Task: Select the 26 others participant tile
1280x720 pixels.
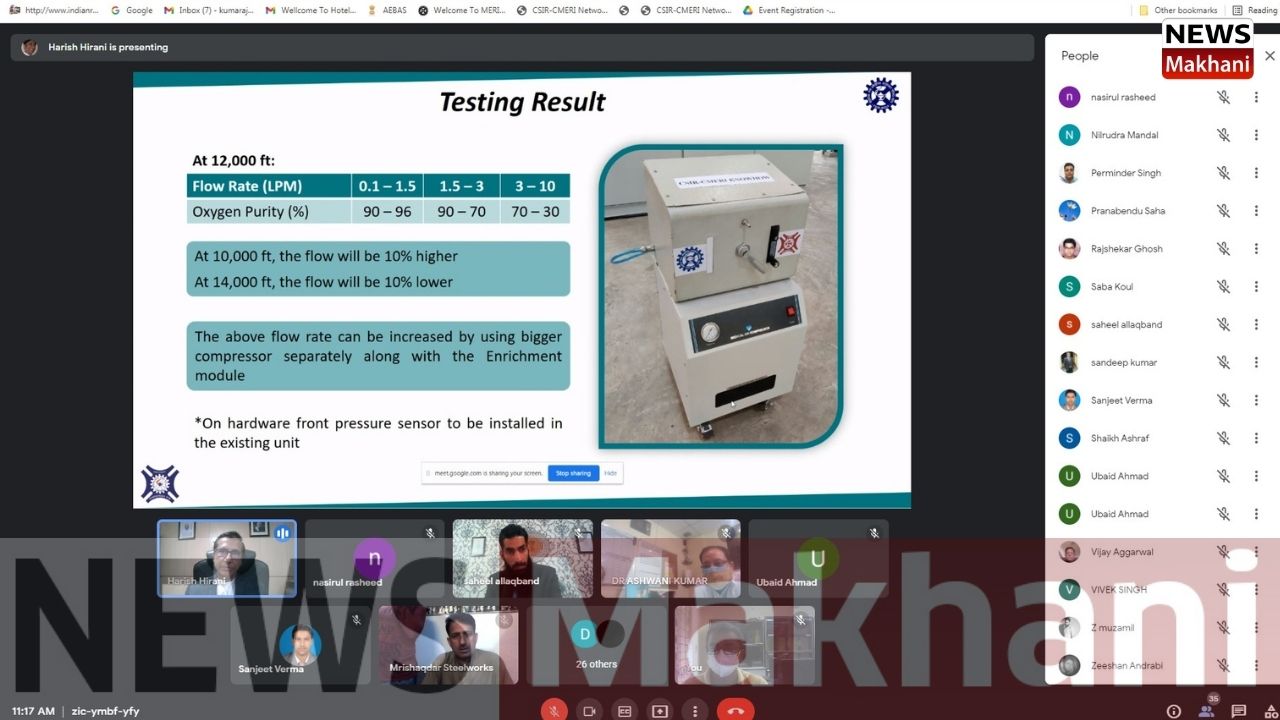Action: point(596,645)
